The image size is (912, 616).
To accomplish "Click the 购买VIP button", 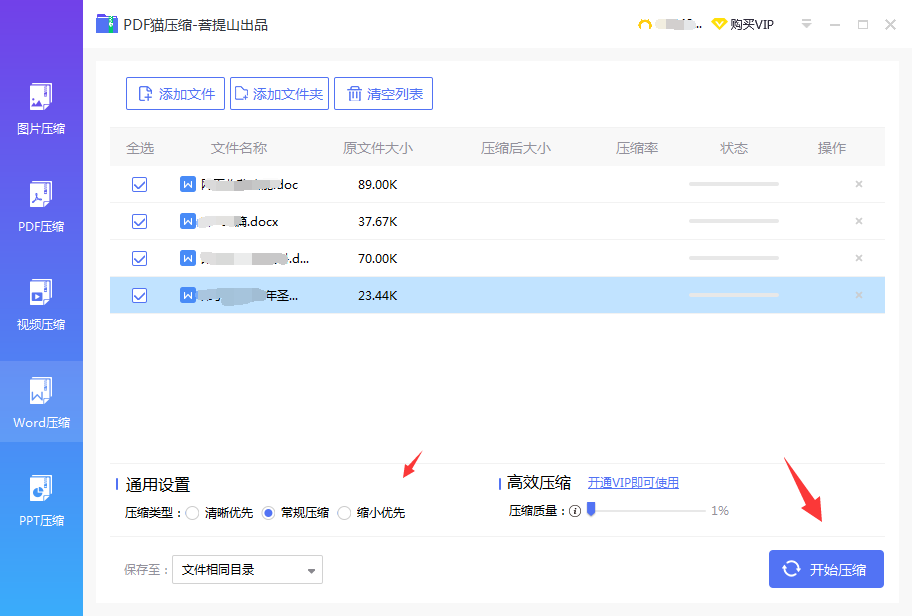I will click(x=743, y=24).
